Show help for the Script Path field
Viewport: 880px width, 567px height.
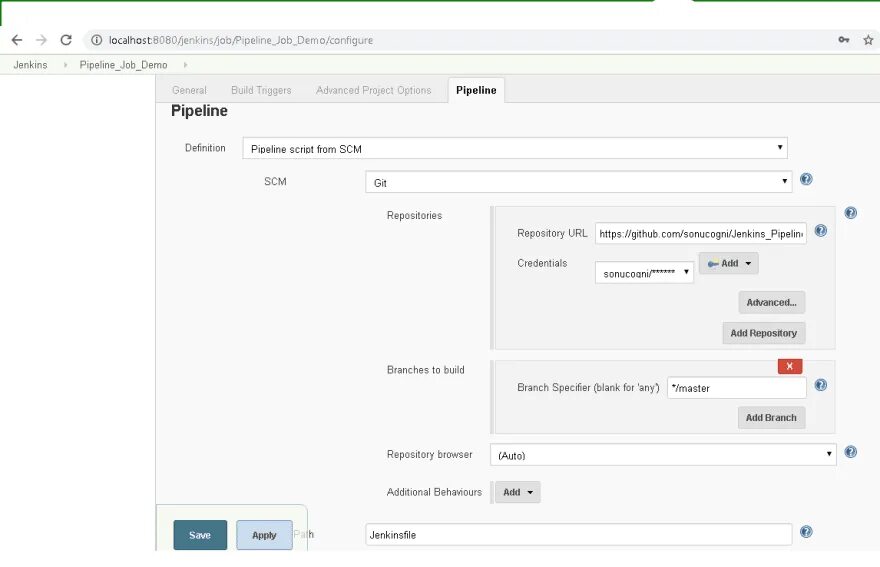(x=806, y=532)
